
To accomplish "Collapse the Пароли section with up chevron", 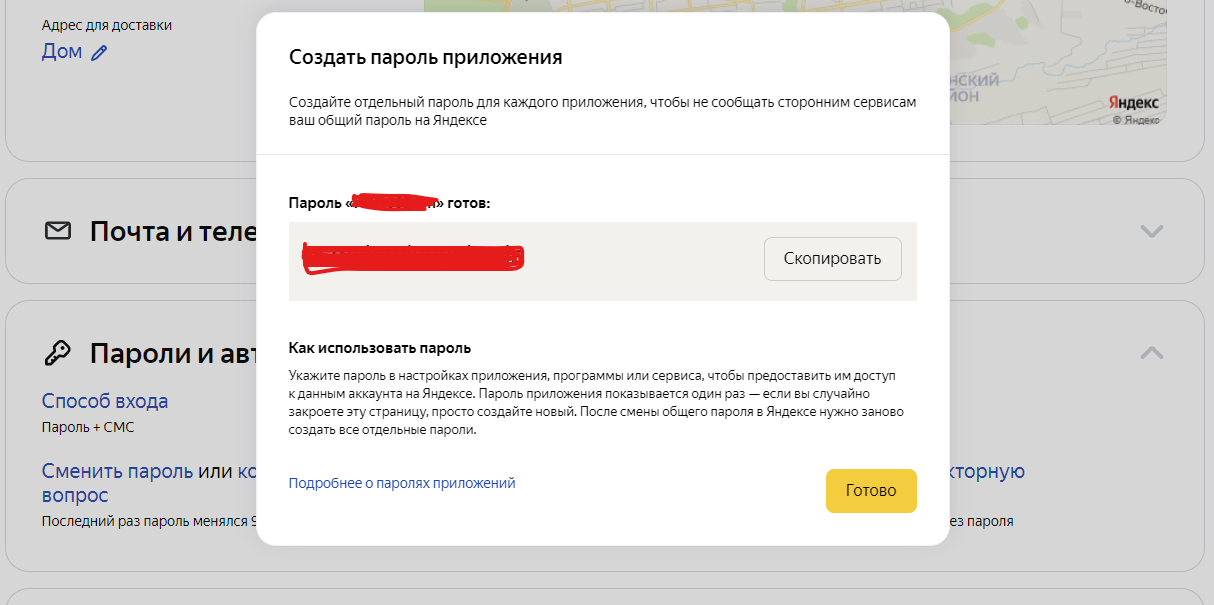I will coord(1152,353).
